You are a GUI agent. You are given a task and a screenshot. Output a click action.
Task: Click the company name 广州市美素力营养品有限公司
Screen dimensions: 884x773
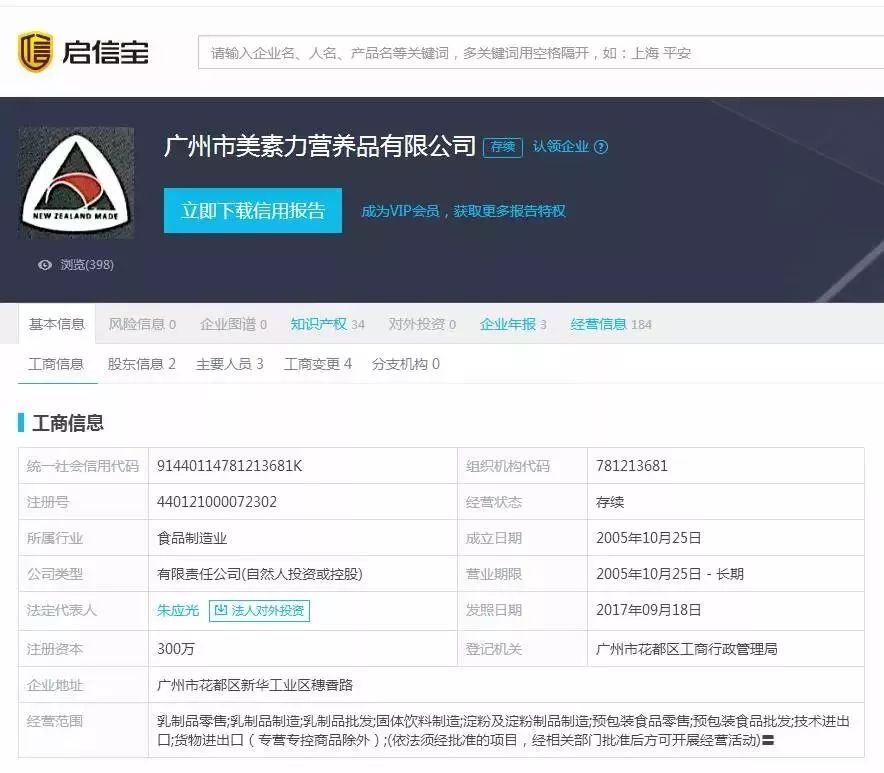click(320, 146)
